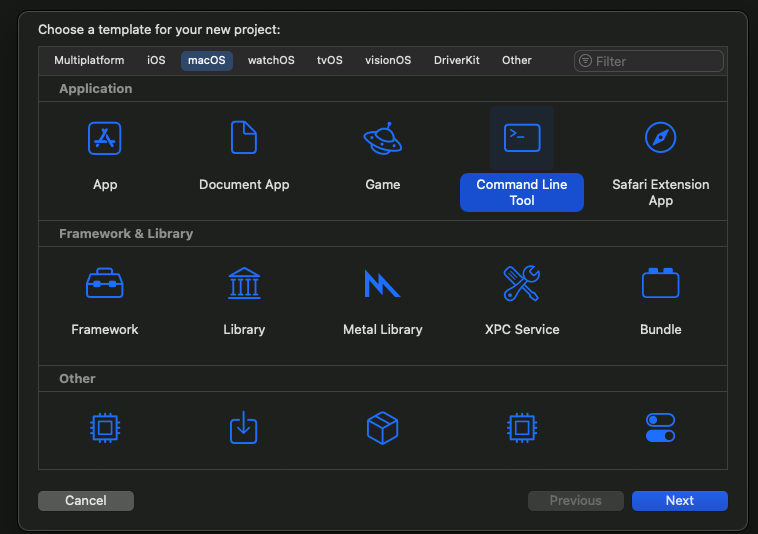Select the download-arrow box template under Other
The image size is (758, 534).
(243, 428)
